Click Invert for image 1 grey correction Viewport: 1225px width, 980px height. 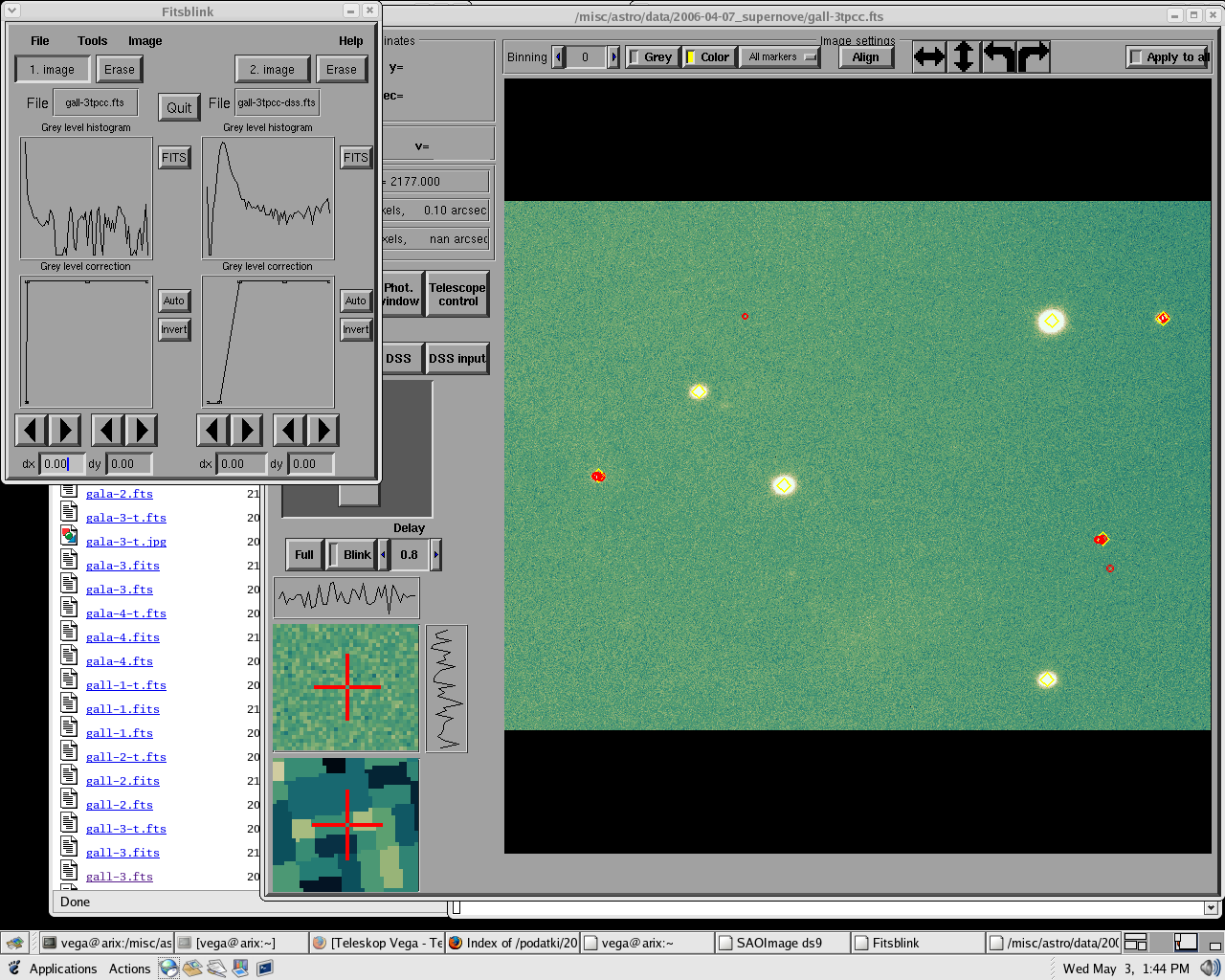coord(174,329)
